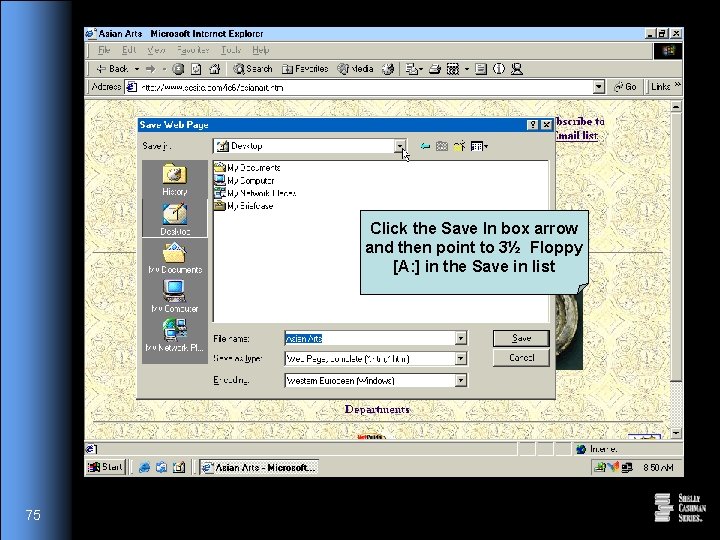Click the Print icon in IE toolbar
720x540 pixels.
coord(434,69)
